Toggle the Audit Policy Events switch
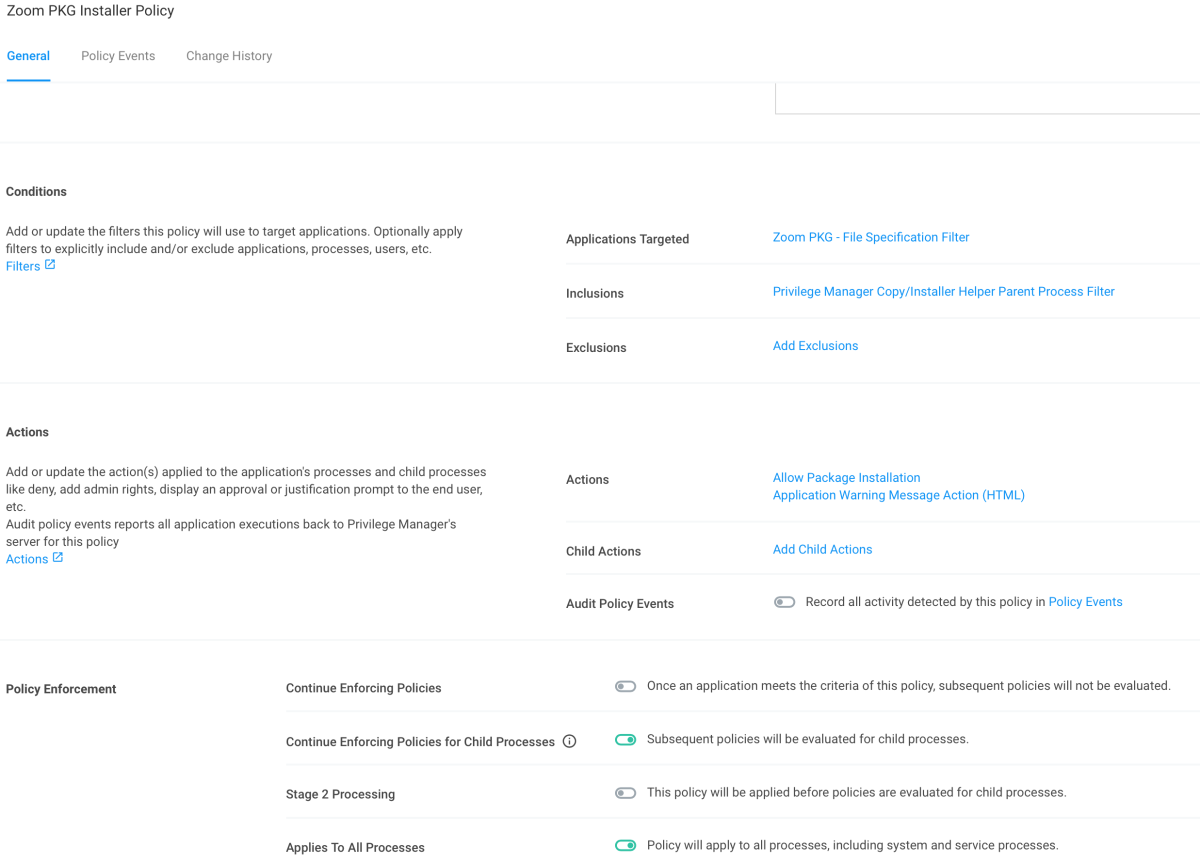 coord(784,602)
